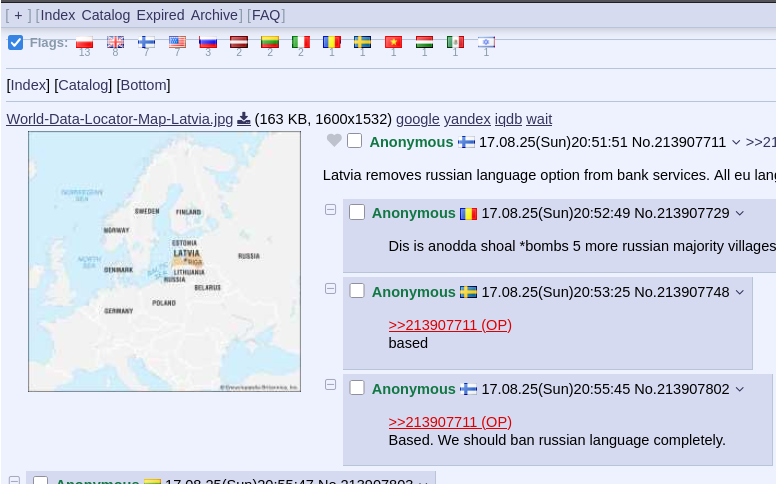Click the heart icon on the OP post
Image resolution: width=776 pixels, height=484 pixels.
tap(334, 141)
